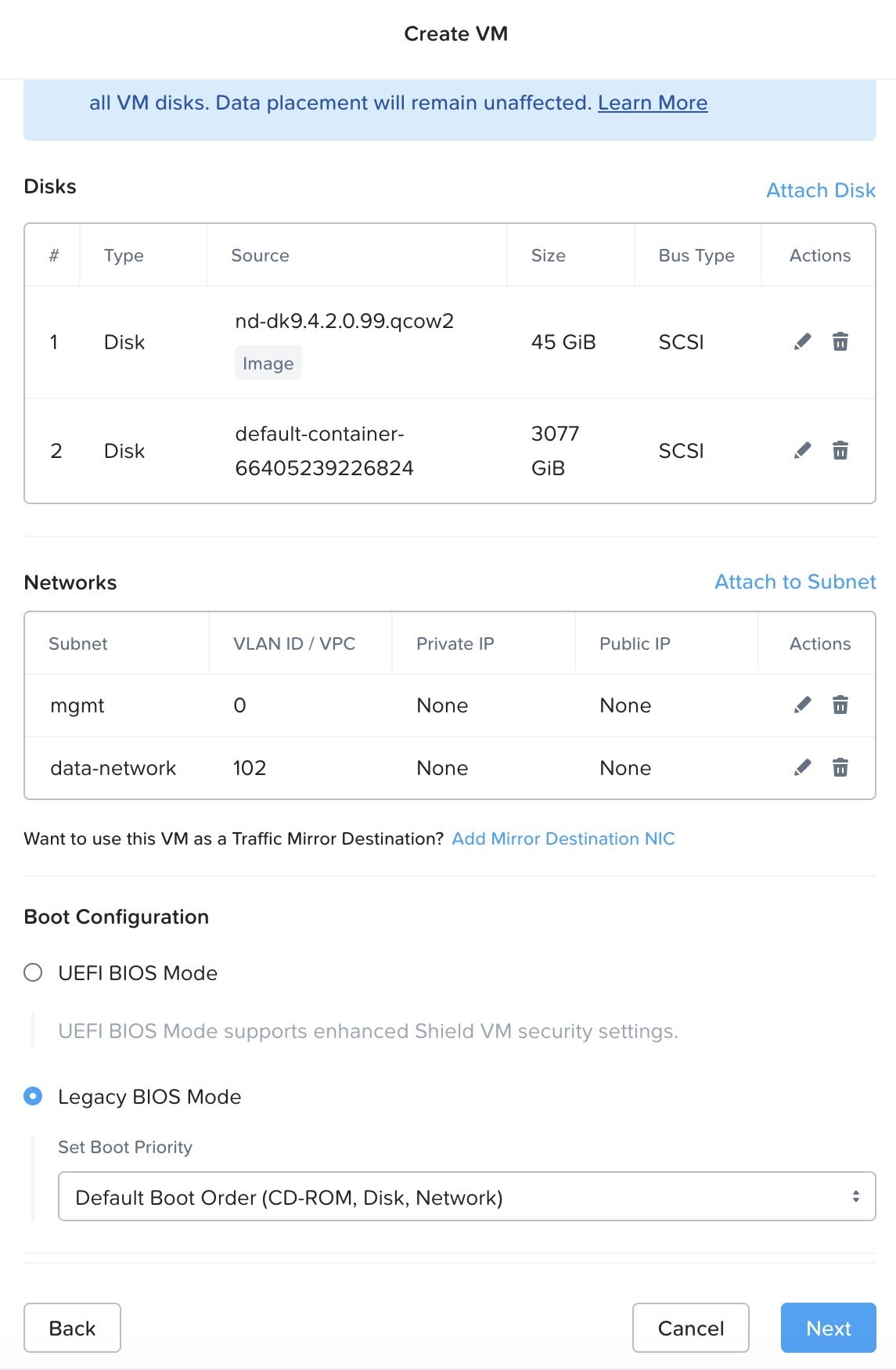The image size is (896, 1370).
Task: Open the Set Boot Priority dropdown
Action: tap(466, 1196)
